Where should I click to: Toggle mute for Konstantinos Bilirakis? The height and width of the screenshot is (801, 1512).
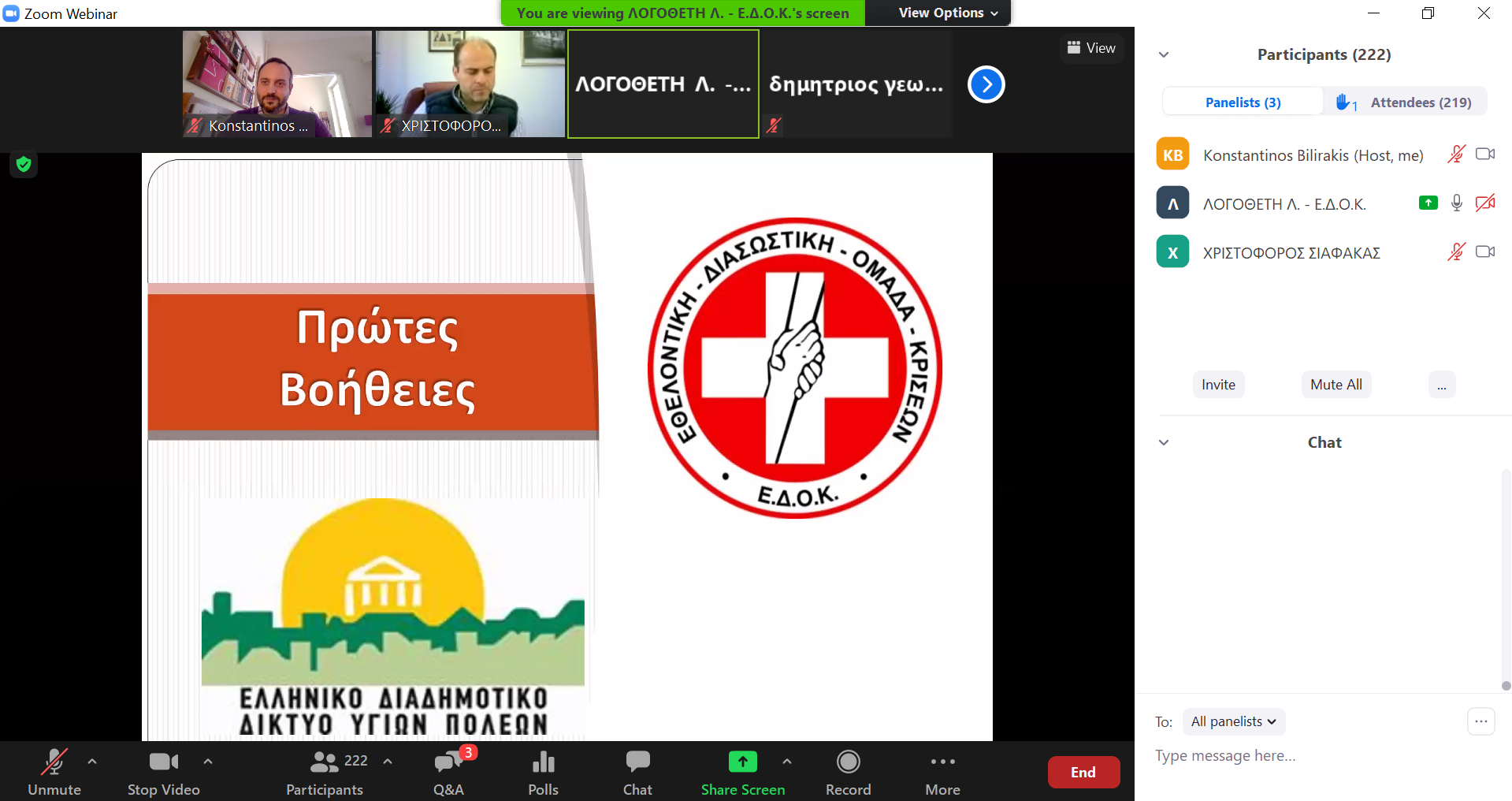1456,155
